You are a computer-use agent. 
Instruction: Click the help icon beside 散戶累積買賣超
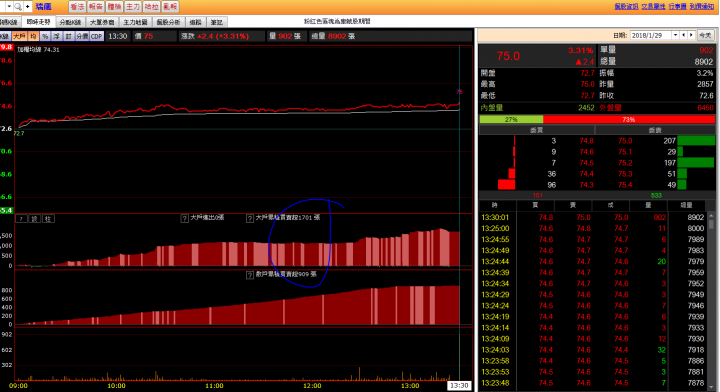[250, 275]
